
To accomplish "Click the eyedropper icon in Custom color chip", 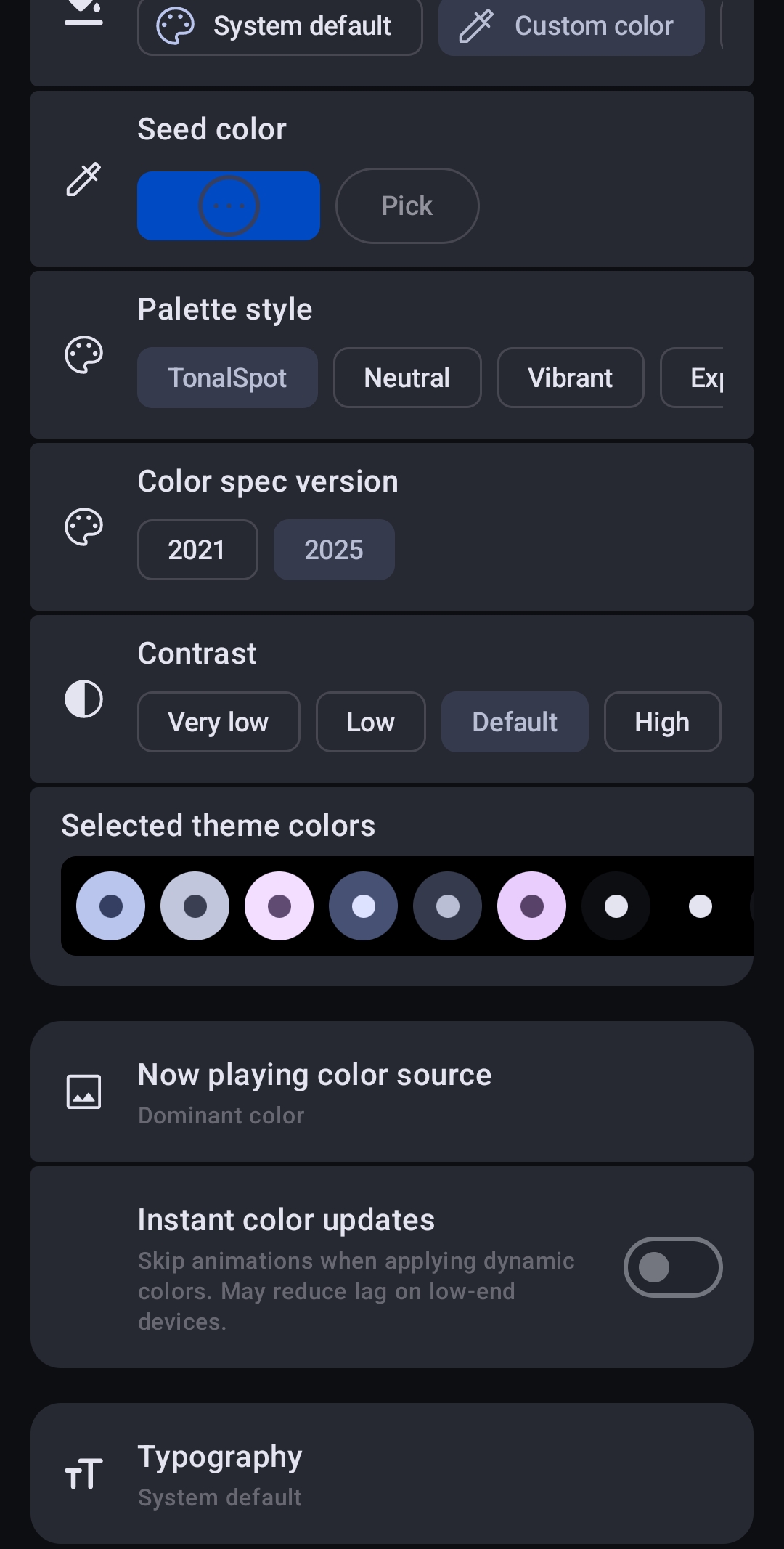I will [x=476, y=26].
